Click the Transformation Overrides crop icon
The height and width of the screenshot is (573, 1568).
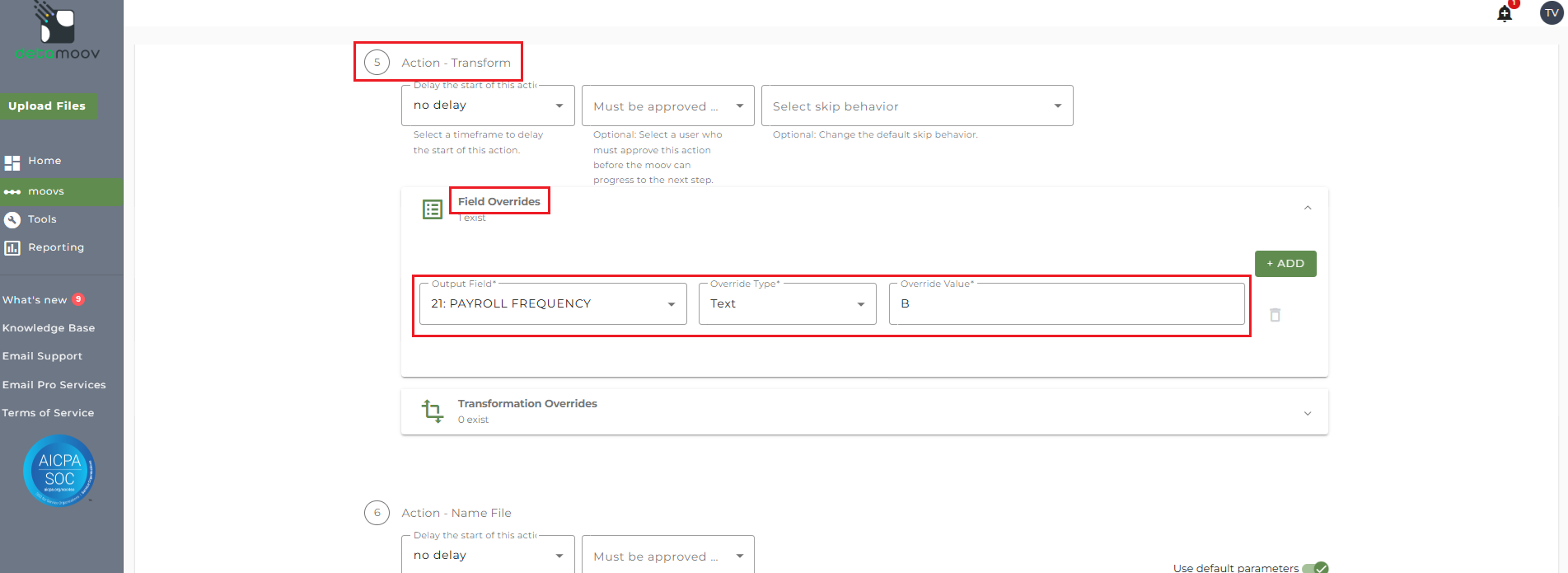433,411
